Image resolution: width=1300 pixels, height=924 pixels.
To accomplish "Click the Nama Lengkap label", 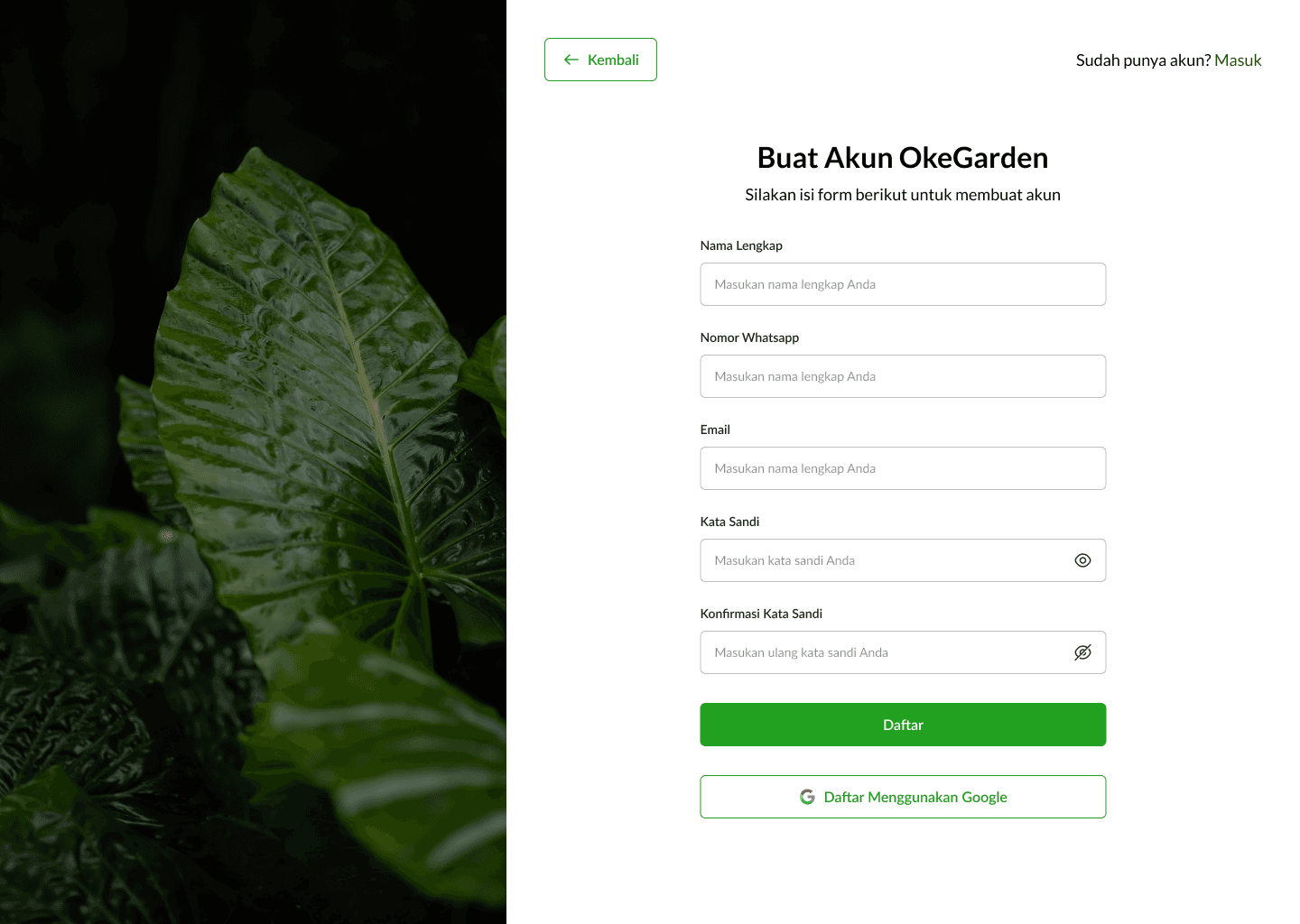I will pos(741,245).
